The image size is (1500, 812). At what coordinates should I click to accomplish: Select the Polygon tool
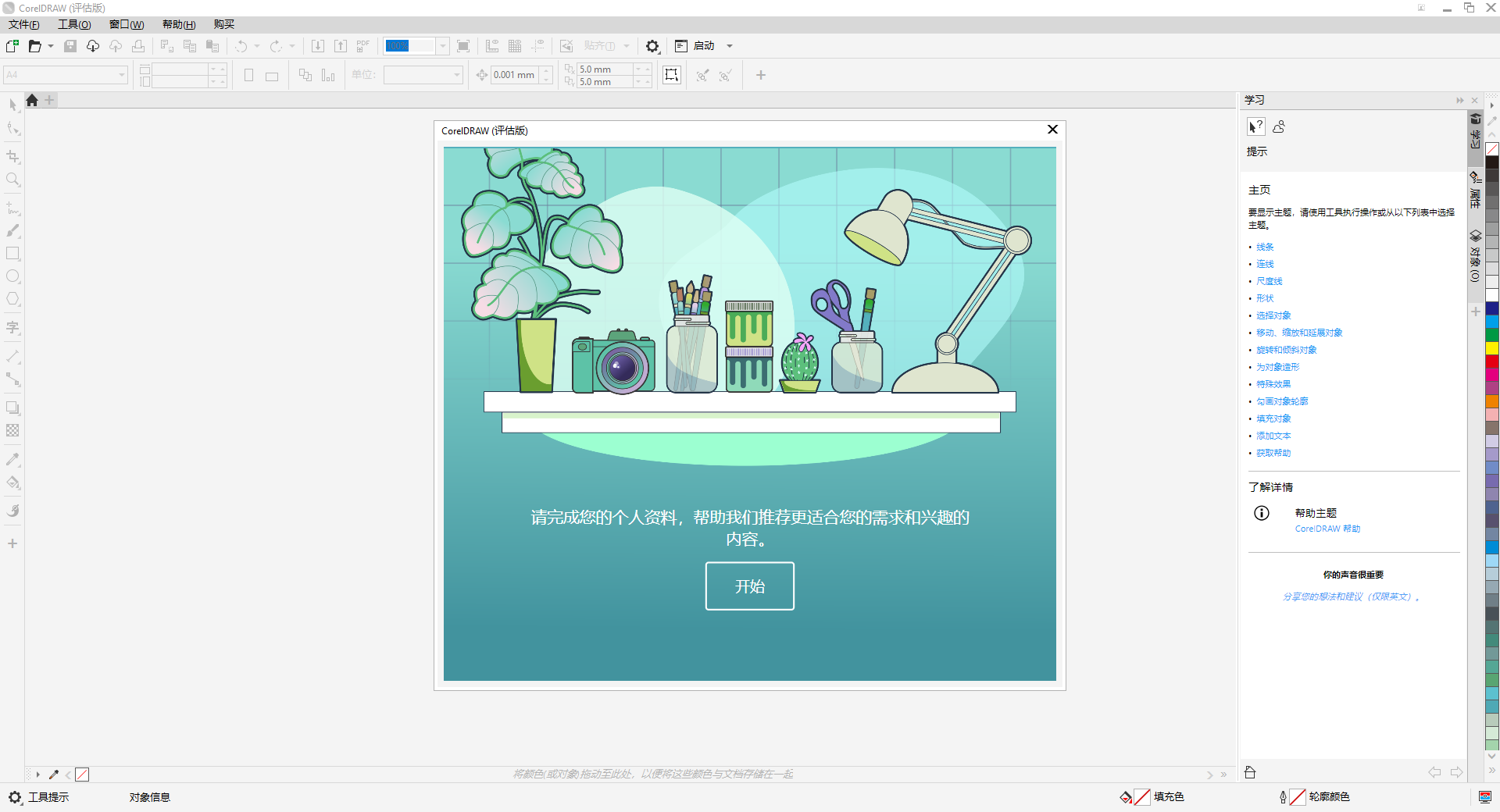click(x=12, y=299)
